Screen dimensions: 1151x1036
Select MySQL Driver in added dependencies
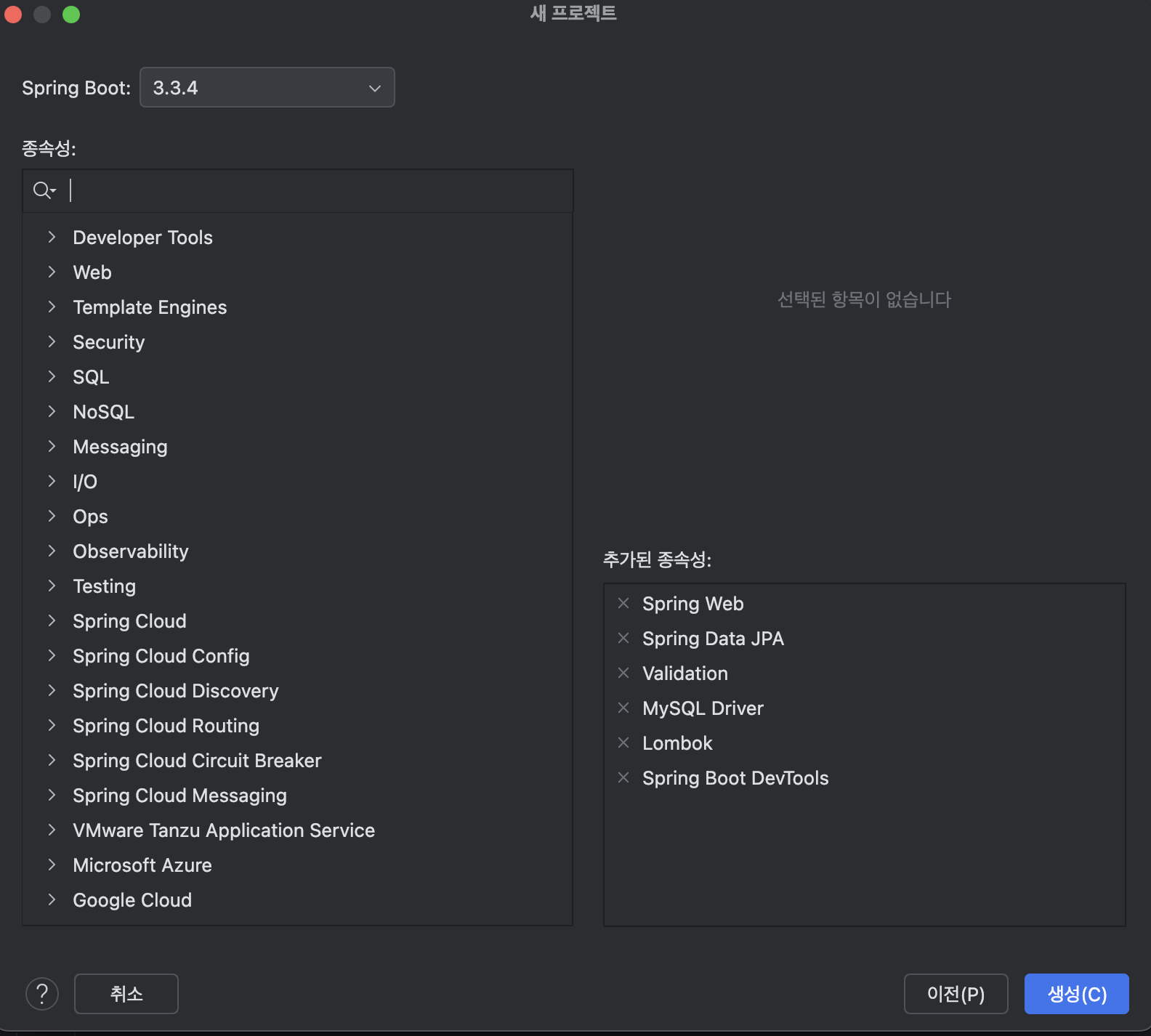coord(703,708)
